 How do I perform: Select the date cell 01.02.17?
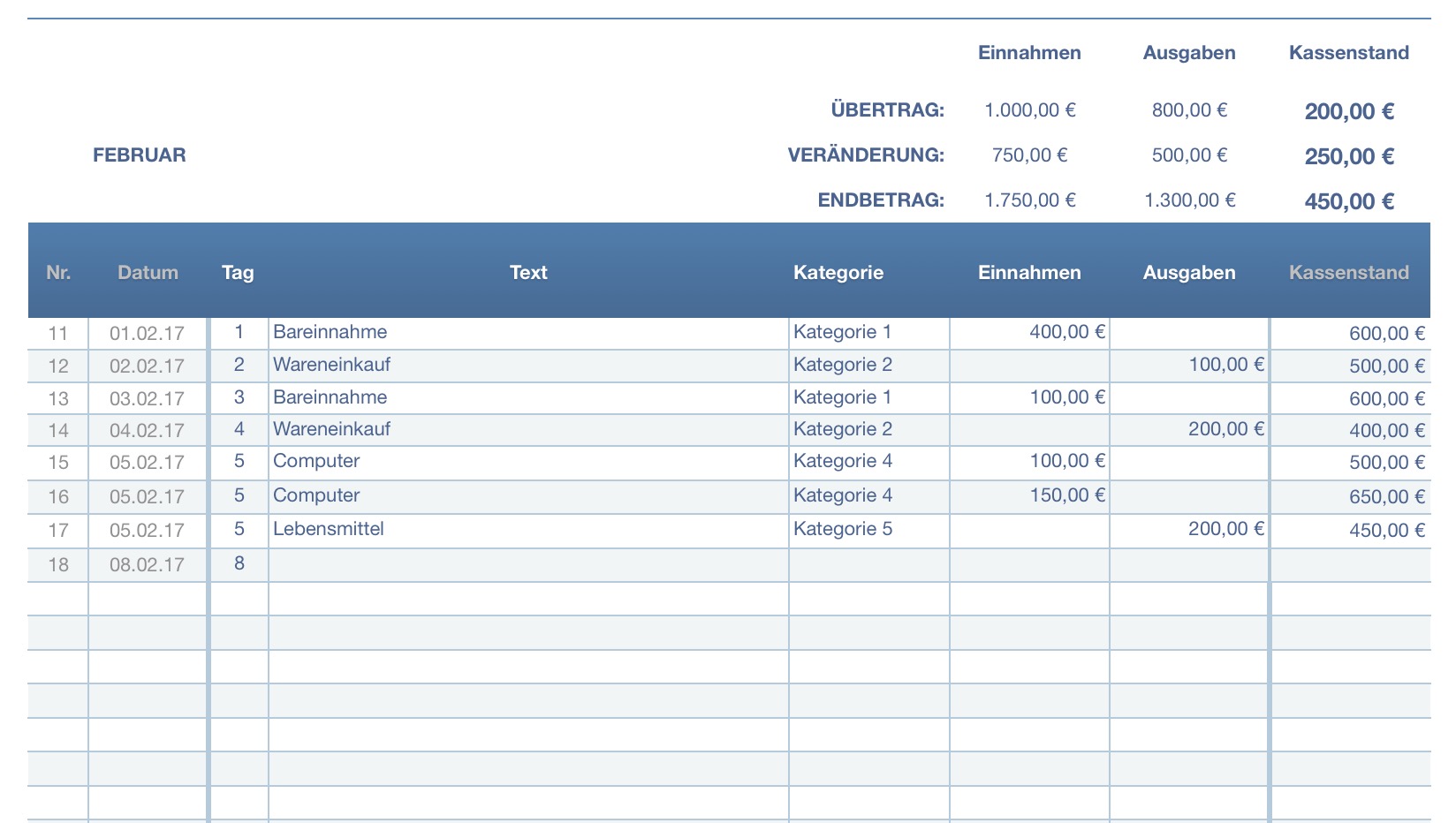point(147,333)
